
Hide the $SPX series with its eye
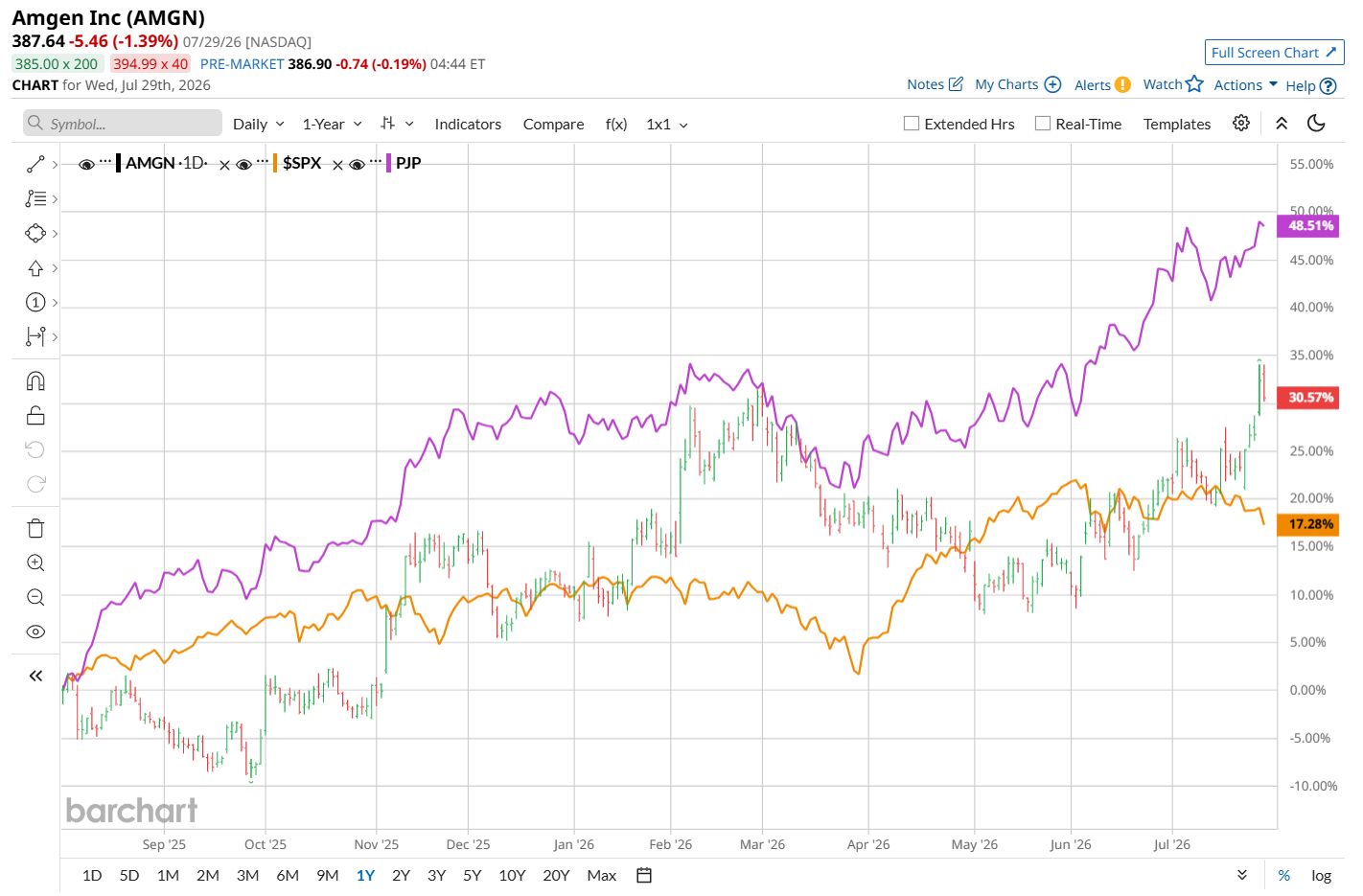[243, 165]
